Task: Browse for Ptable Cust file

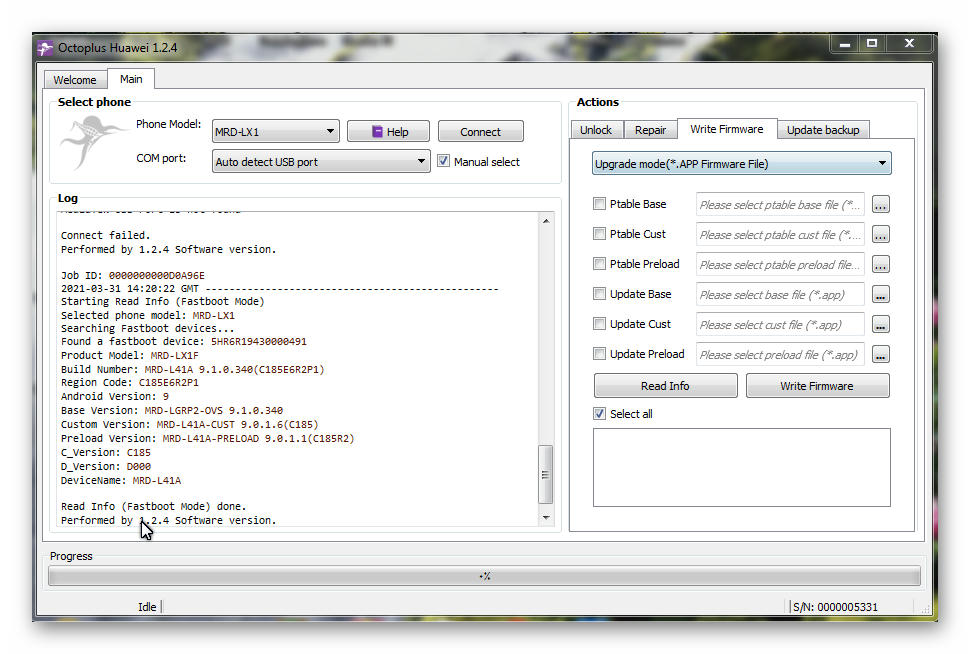Action: 880,234
